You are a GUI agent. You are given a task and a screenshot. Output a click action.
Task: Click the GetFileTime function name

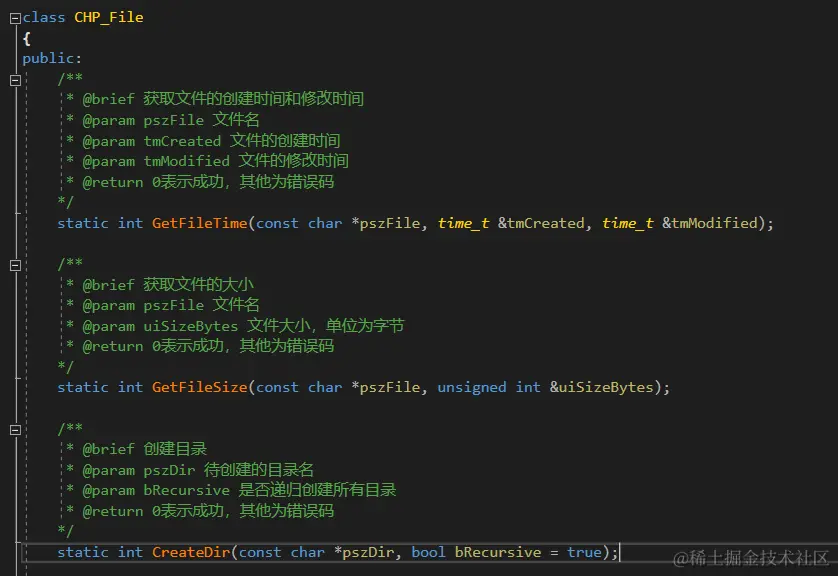click(199, 223)
